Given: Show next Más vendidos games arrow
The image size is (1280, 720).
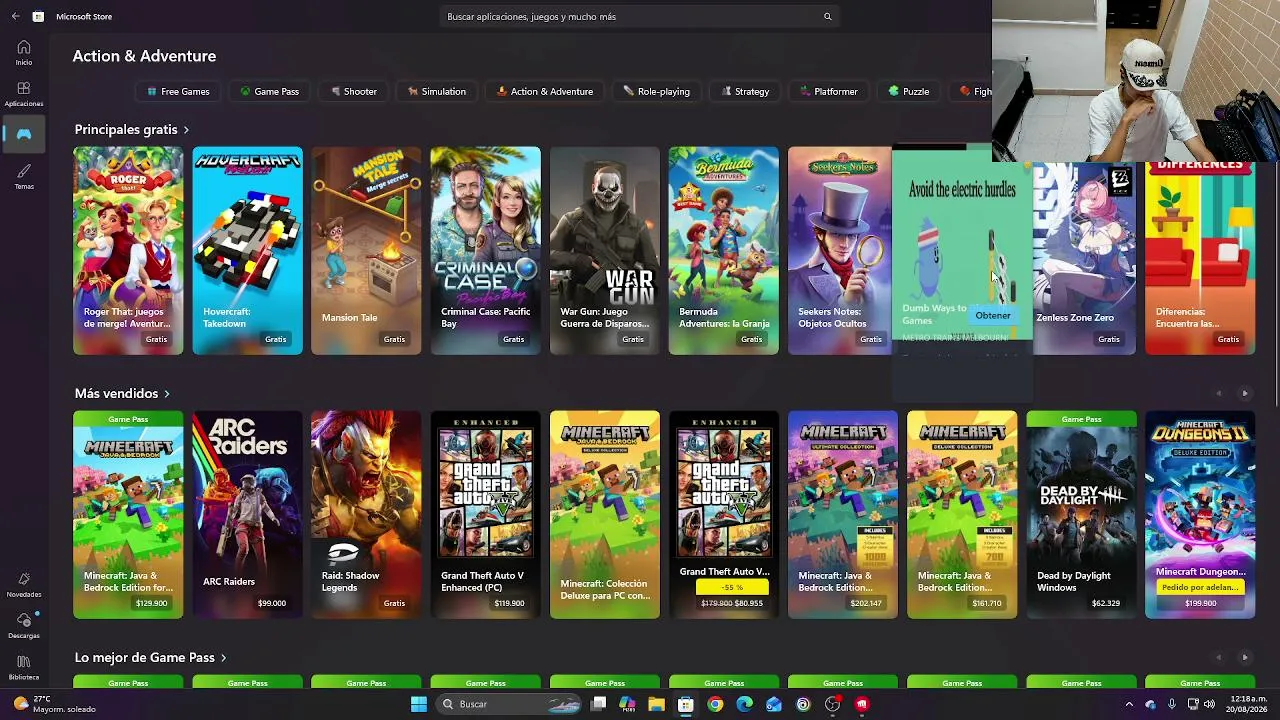Looking at the screenshot, I should click(1245, 393).
